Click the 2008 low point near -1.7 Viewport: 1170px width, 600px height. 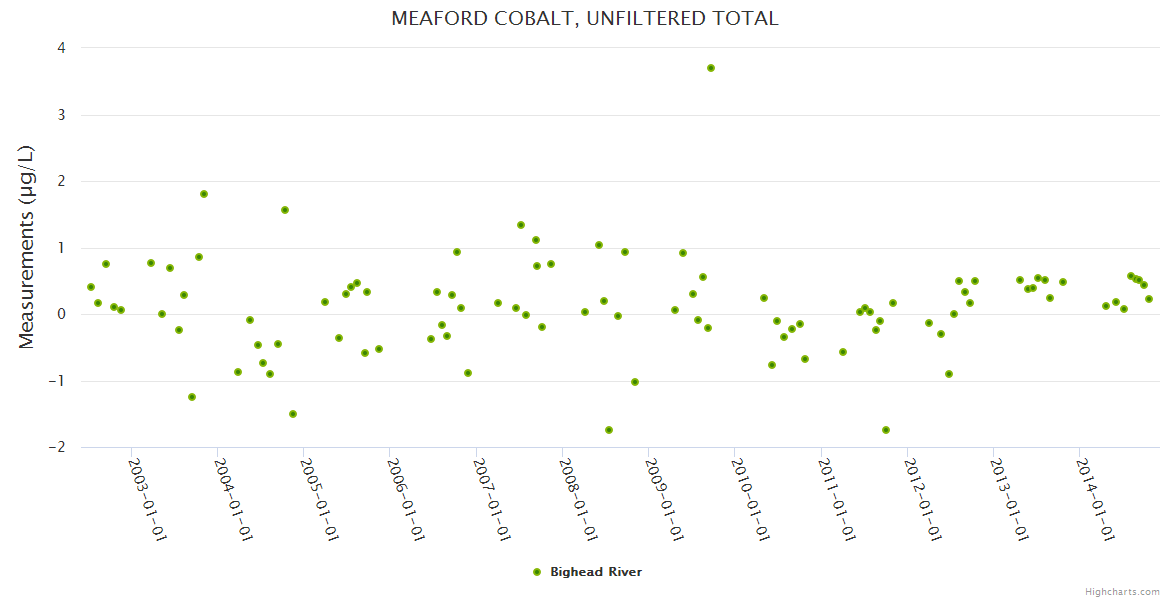609,430
